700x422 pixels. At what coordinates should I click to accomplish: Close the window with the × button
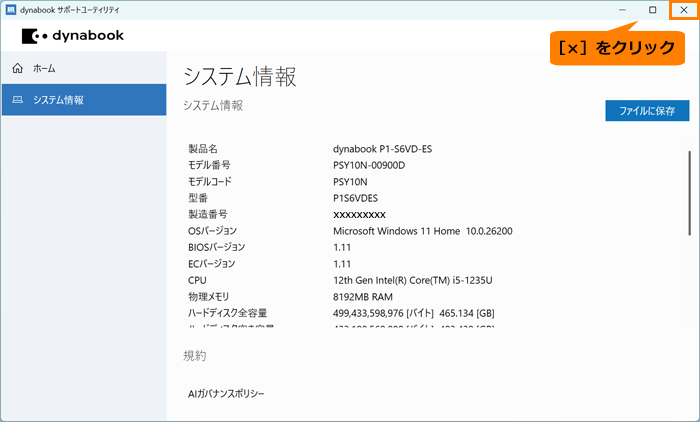tap(684, 10)
